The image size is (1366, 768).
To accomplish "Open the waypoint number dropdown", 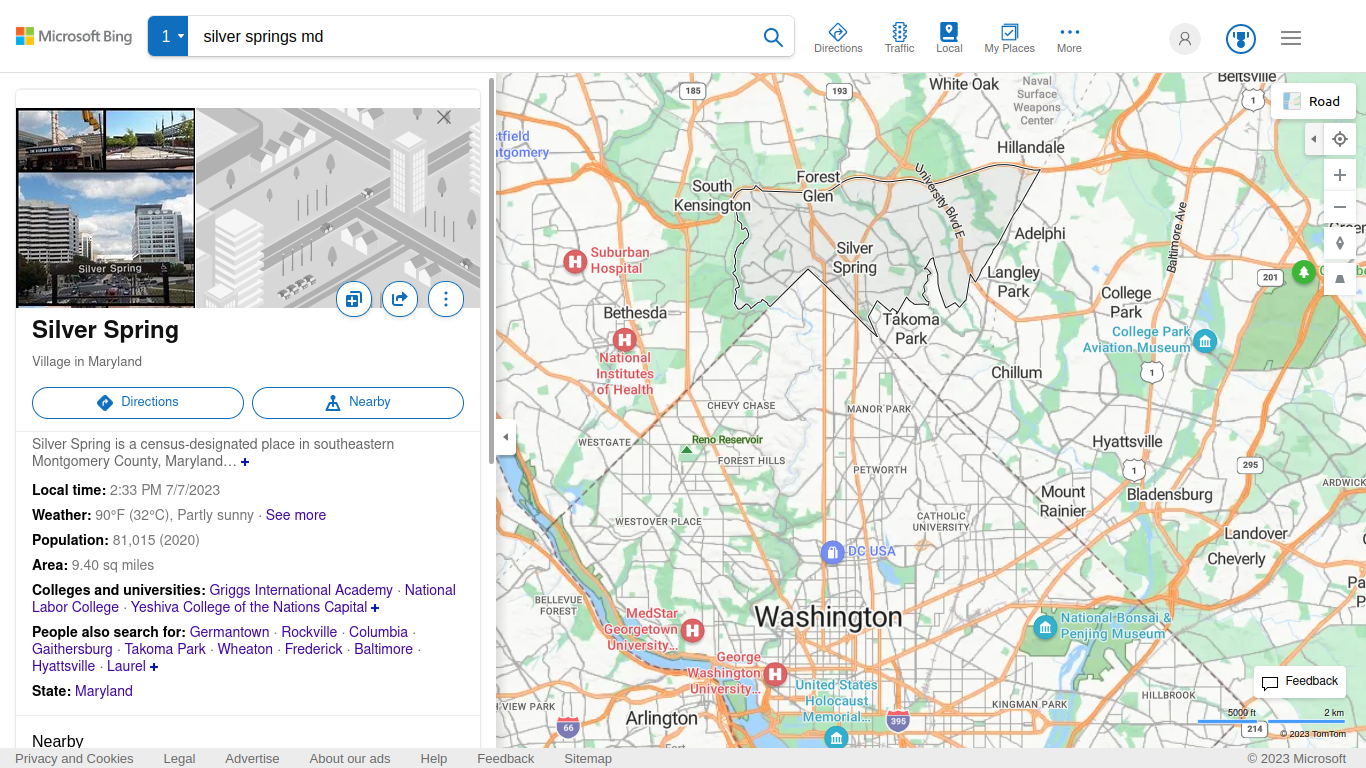I will pyautogui.click(x=168, y=37).
